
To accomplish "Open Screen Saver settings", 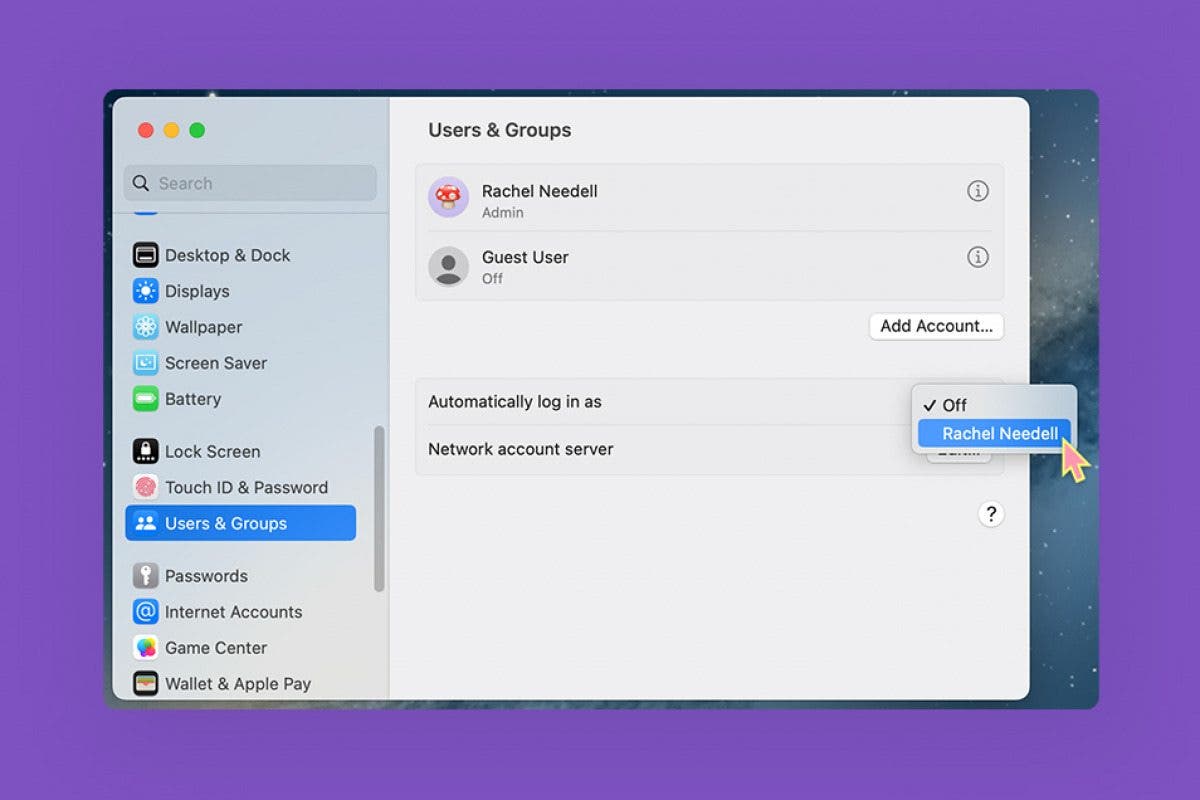I will (x=216, y=363).
